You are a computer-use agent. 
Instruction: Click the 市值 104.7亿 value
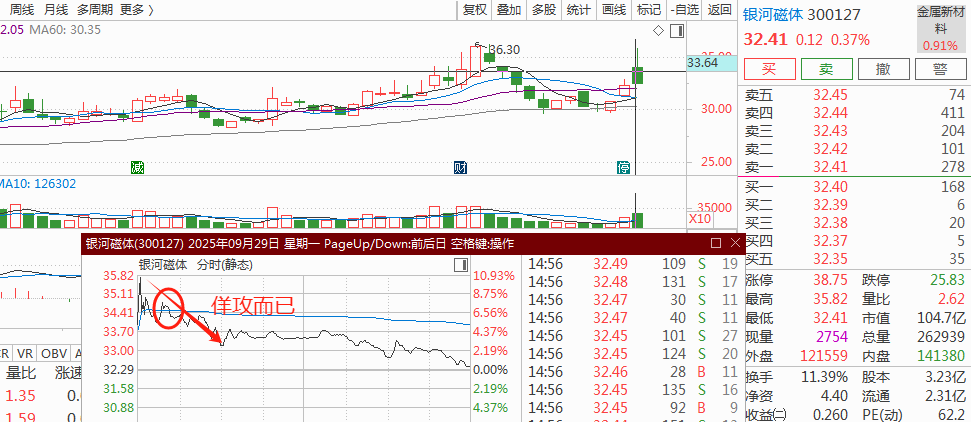click(x=942, y=319)
